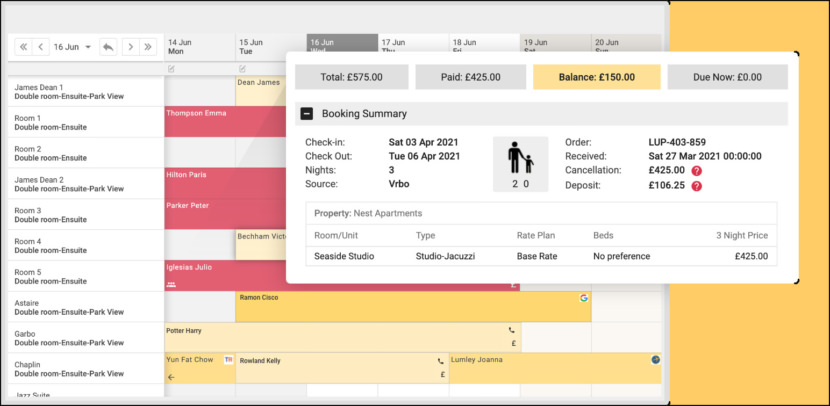
Task: Jump back with the double-left arrow
Action: pyautogui.click(x=23, y=47)
